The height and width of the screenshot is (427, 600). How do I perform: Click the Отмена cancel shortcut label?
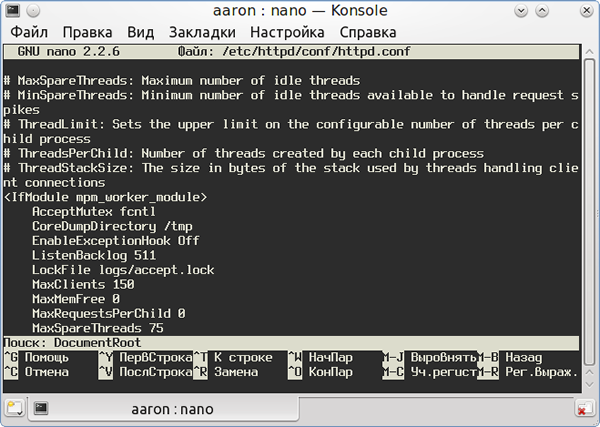coord(46,372)
